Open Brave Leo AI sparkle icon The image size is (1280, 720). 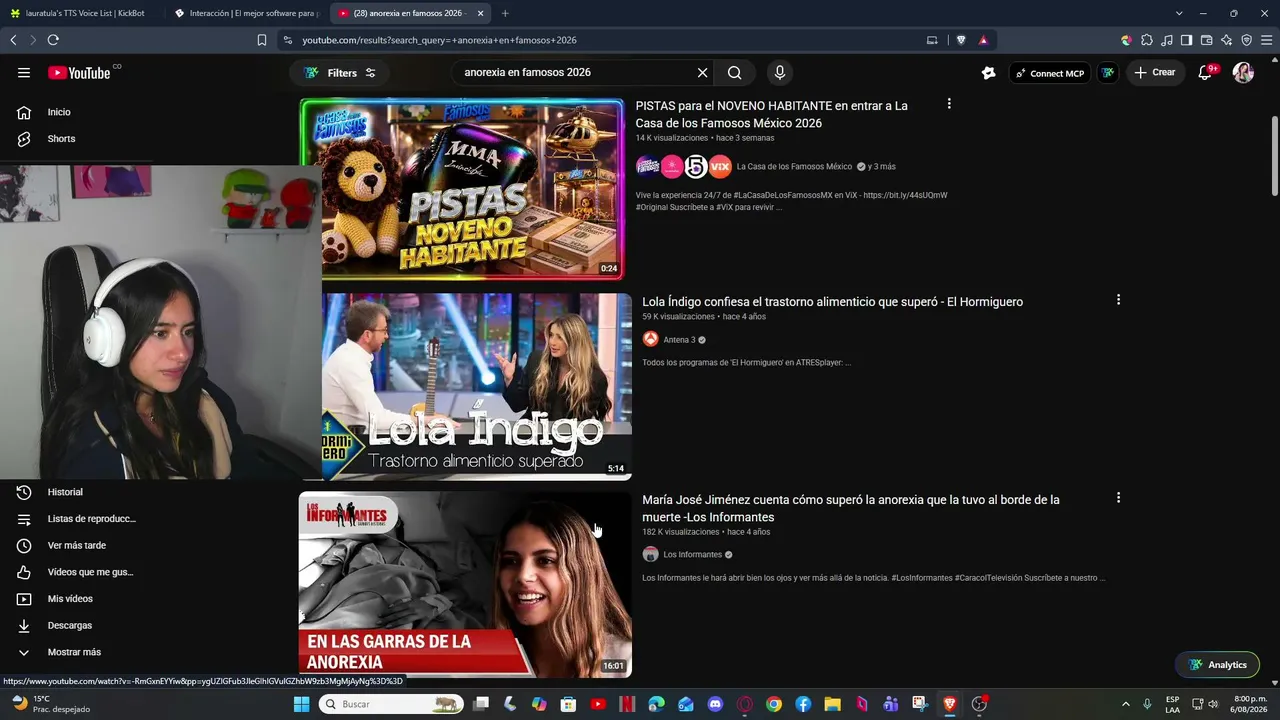1226,40
